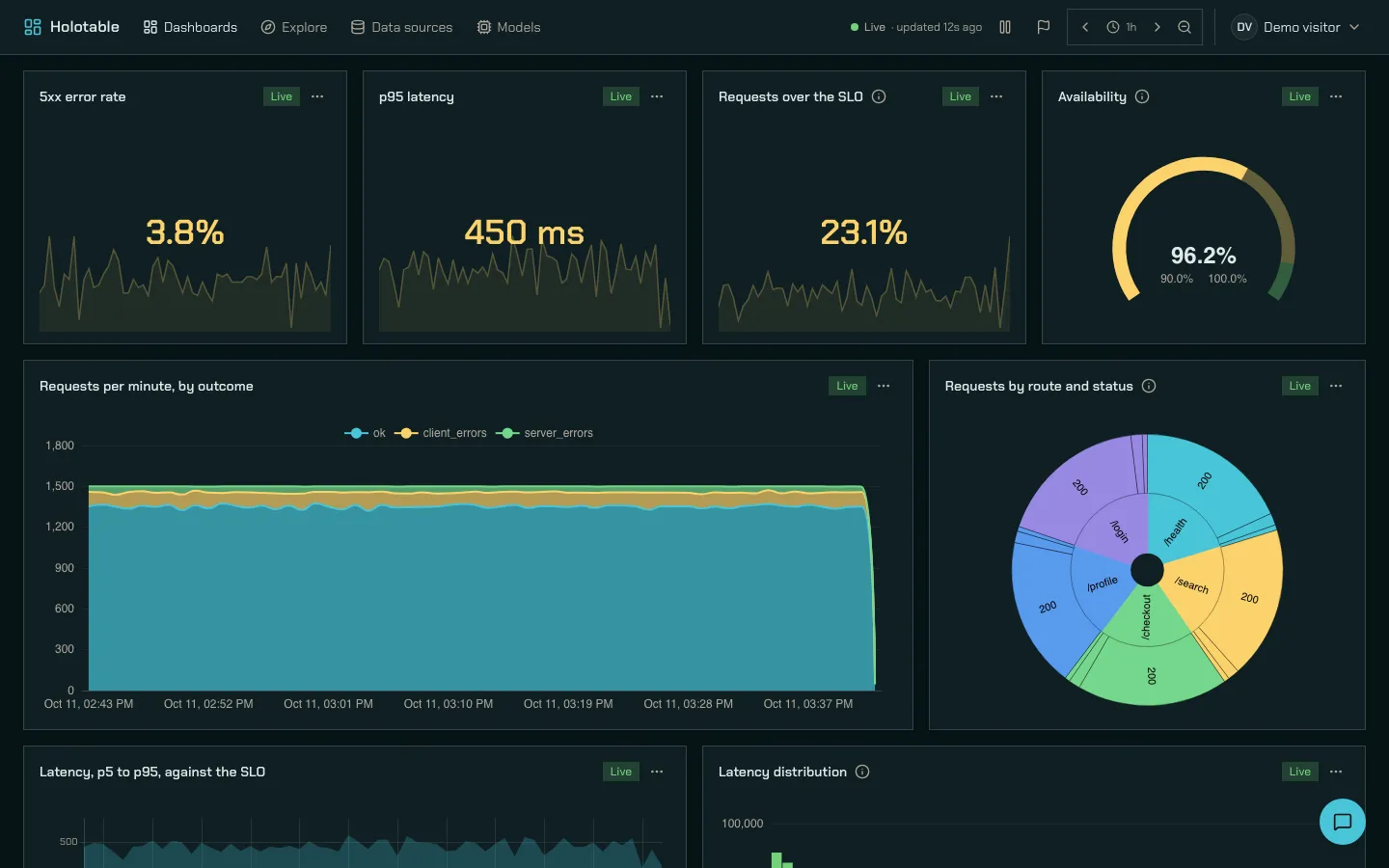Open Requests by route and status menu
The image size is (1389, 868).
[x=1336, y=386]
